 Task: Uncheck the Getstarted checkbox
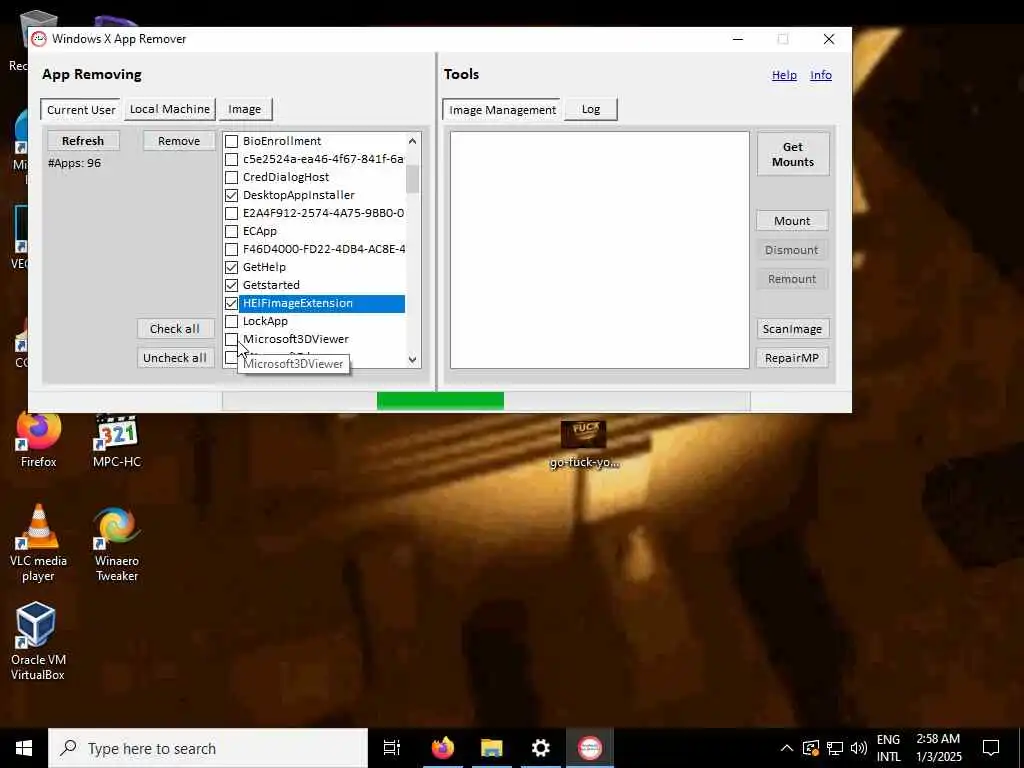pos(231,285)
